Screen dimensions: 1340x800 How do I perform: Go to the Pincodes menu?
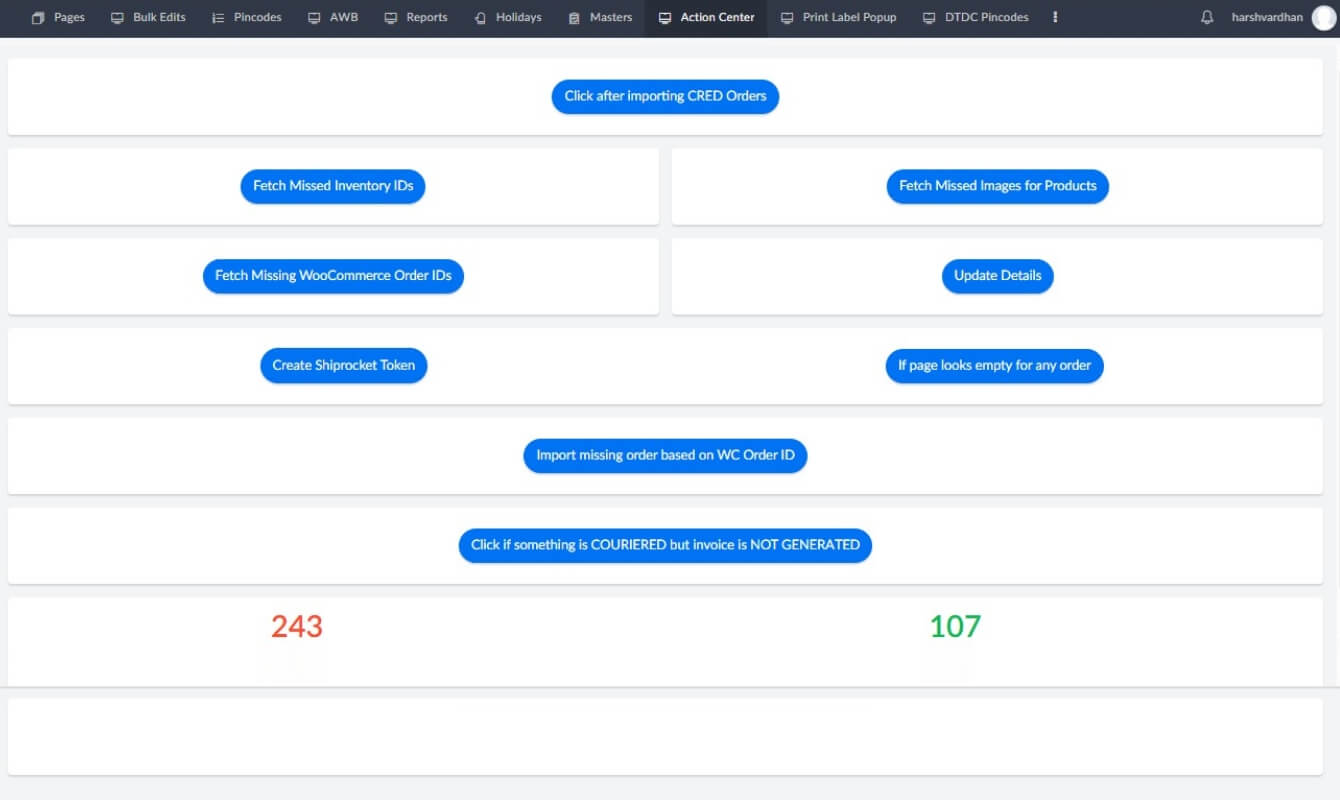point(246,18)
